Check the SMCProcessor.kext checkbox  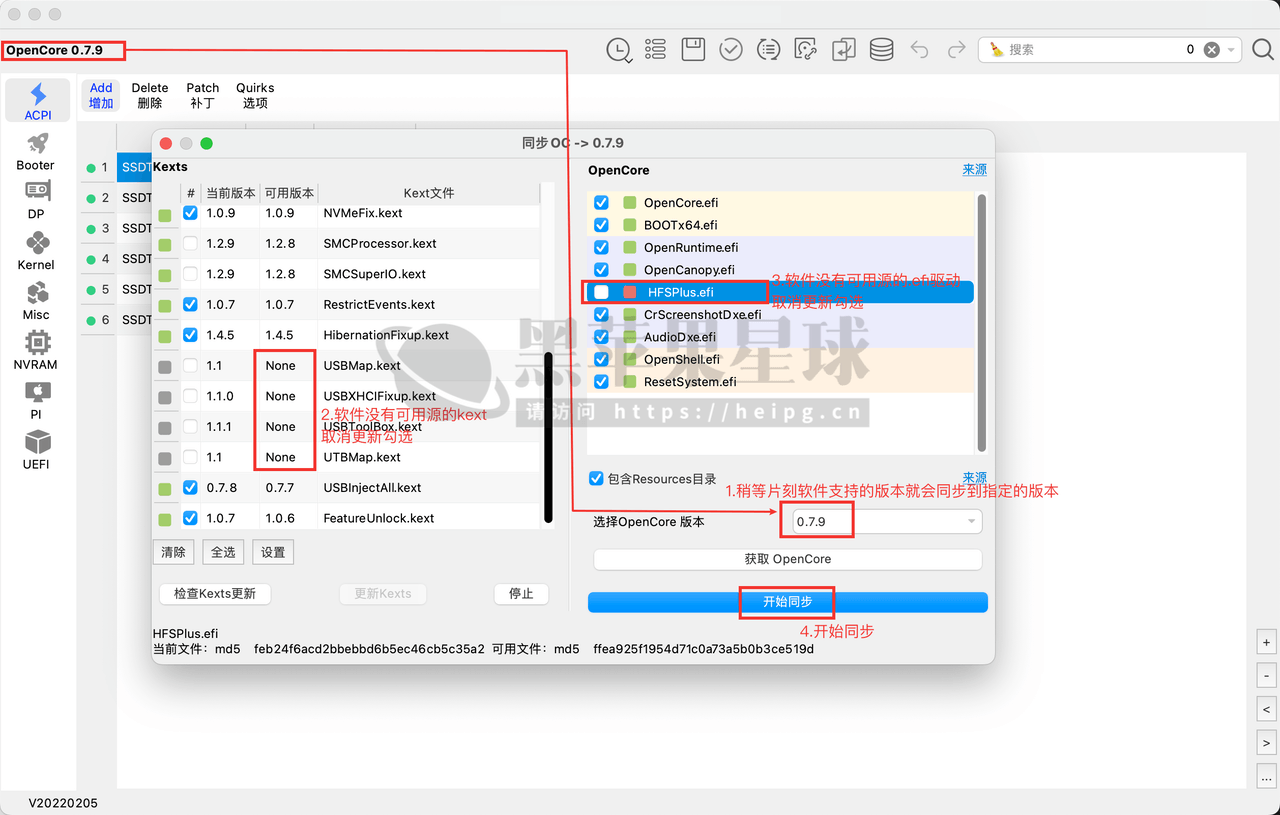(x=190, y=243)
